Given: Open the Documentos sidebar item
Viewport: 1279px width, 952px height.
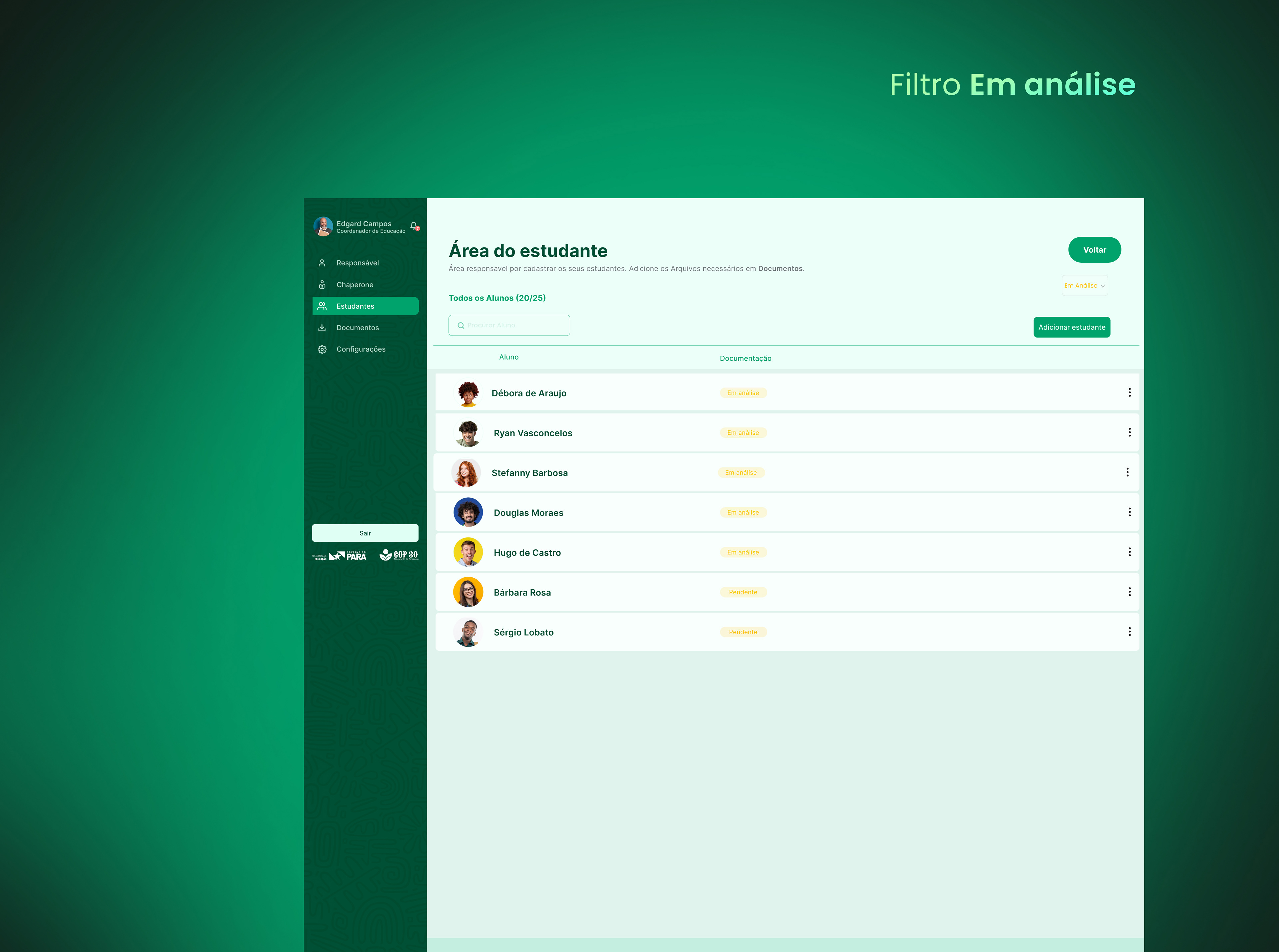Looking at the screenshot, I should 357,328.
